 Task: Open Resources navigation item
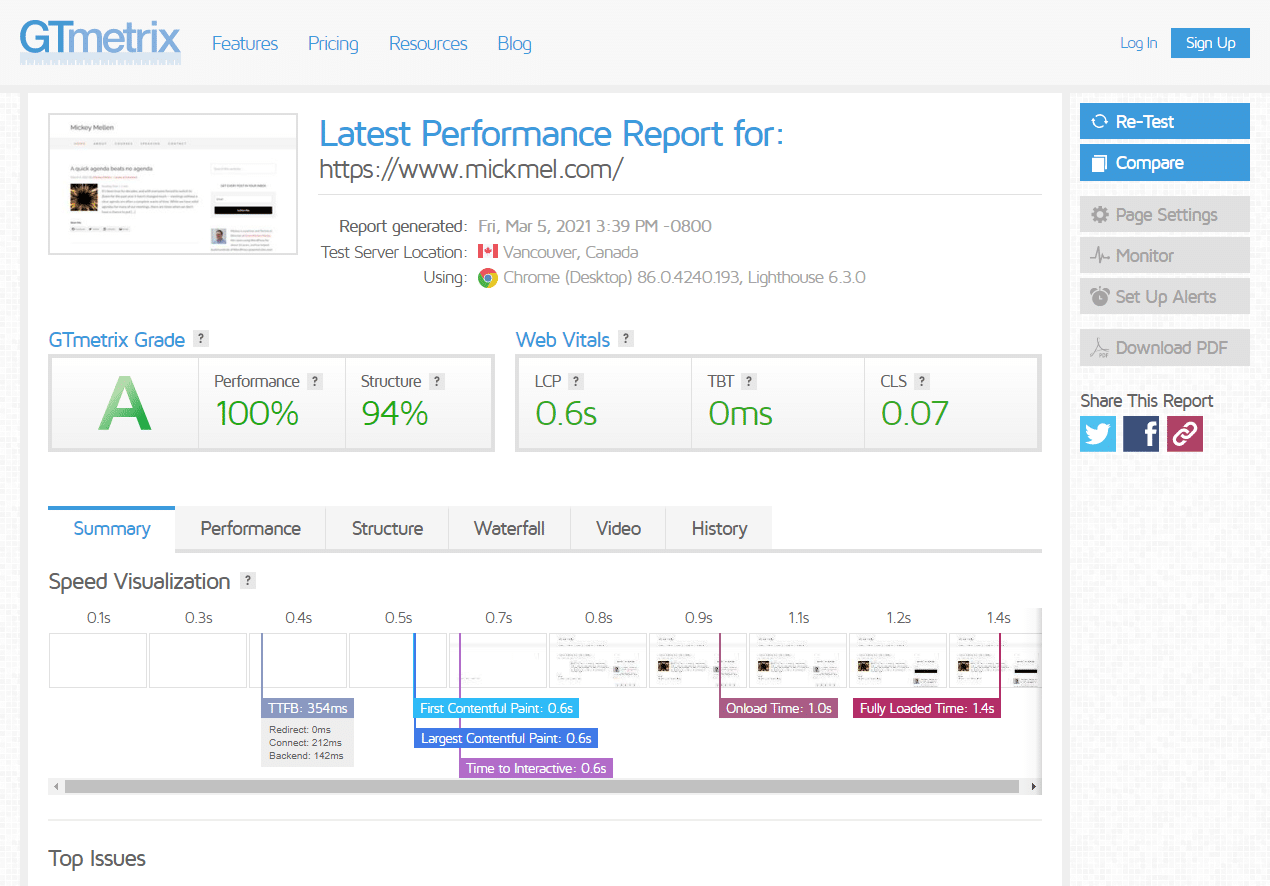coord(428,44)
